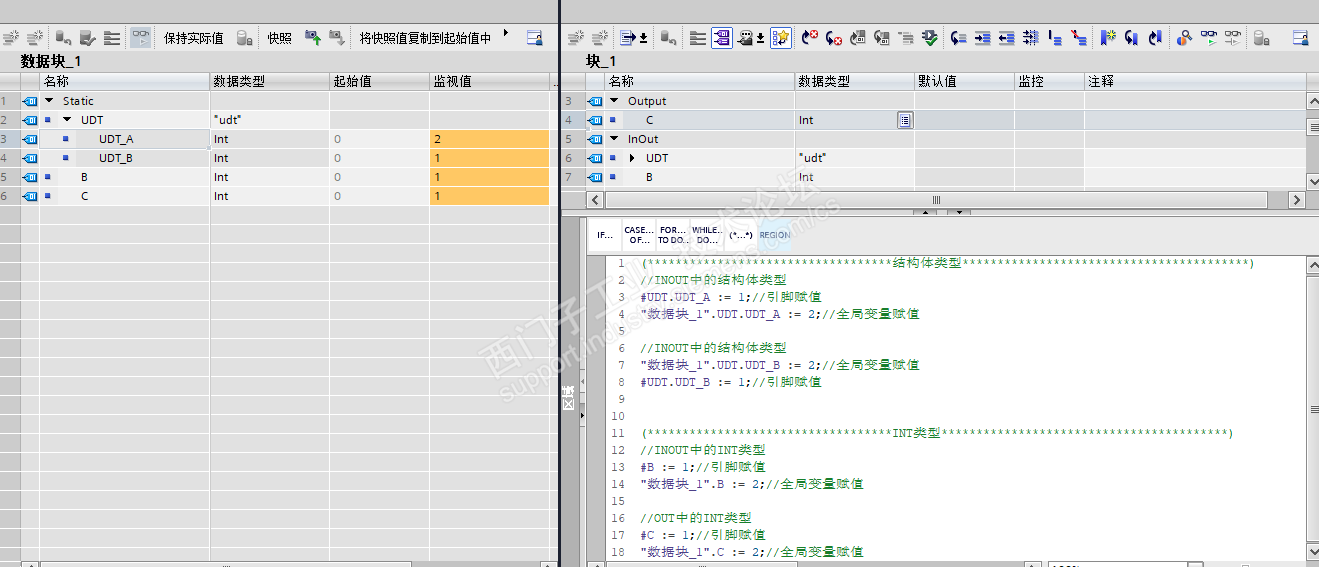This screenshot has height=567, width=1319.
Task: Click camera with green up-arrow icon
Action: pos(313,38)
